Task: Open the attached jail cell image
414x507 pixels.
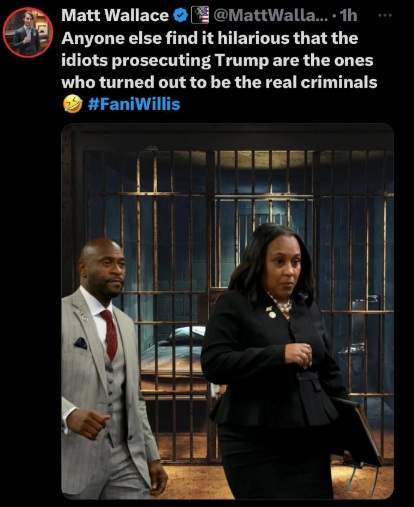Action: point(227,311)
